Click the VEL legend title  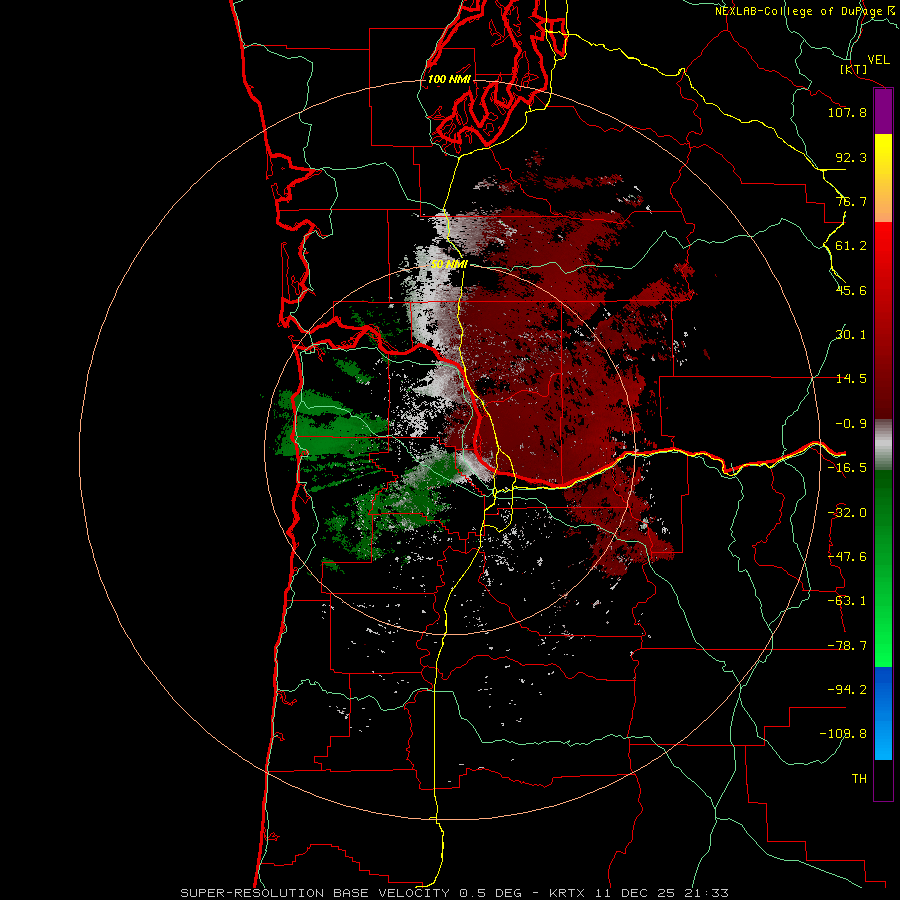point(878,60)
